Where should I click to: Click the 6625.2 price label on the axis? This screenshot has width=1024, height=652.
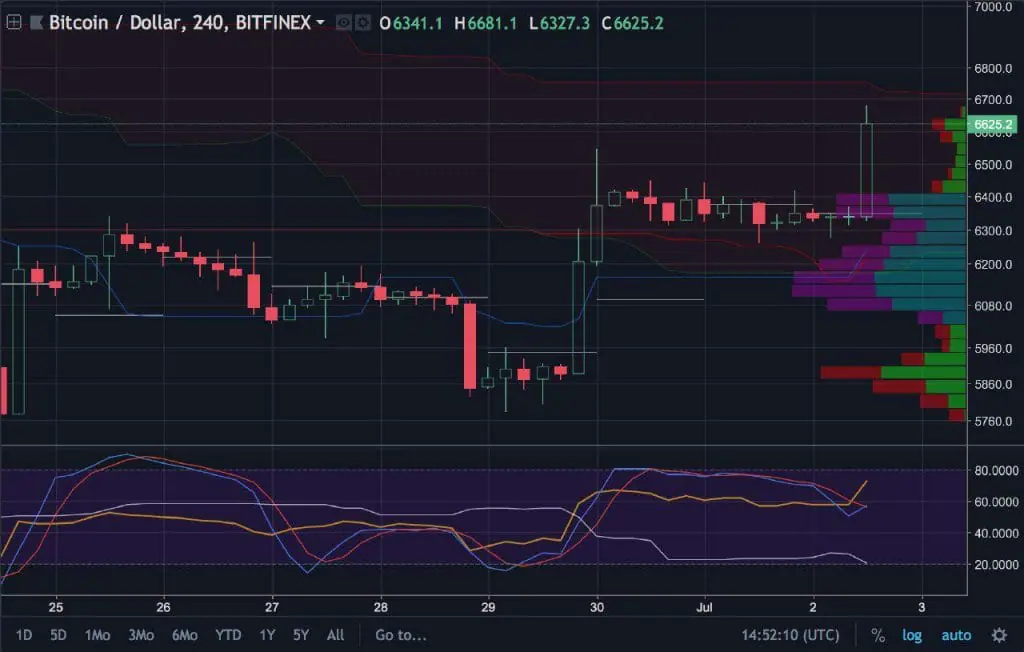[x=995, y=125]
